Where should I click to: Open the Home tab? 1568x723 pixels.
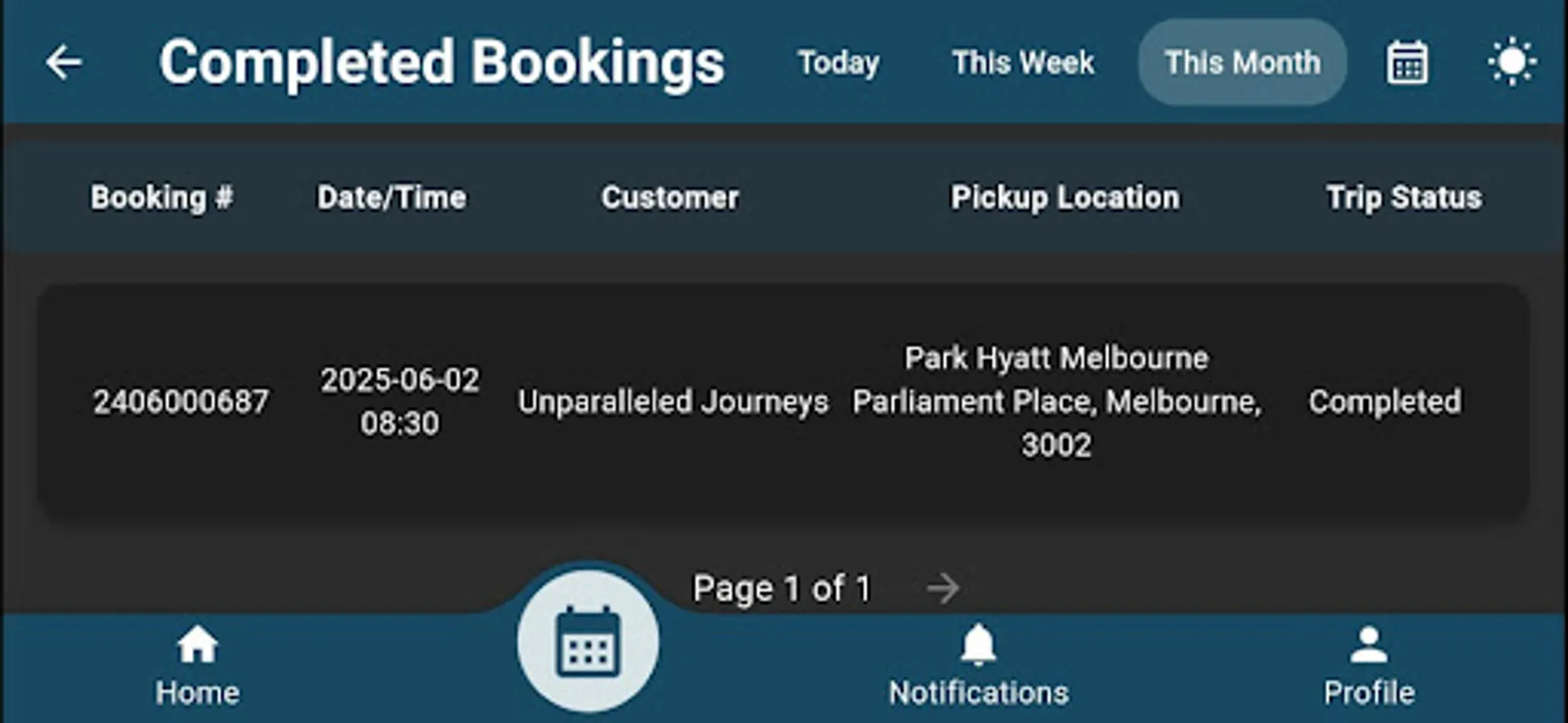tap(198, 665)
